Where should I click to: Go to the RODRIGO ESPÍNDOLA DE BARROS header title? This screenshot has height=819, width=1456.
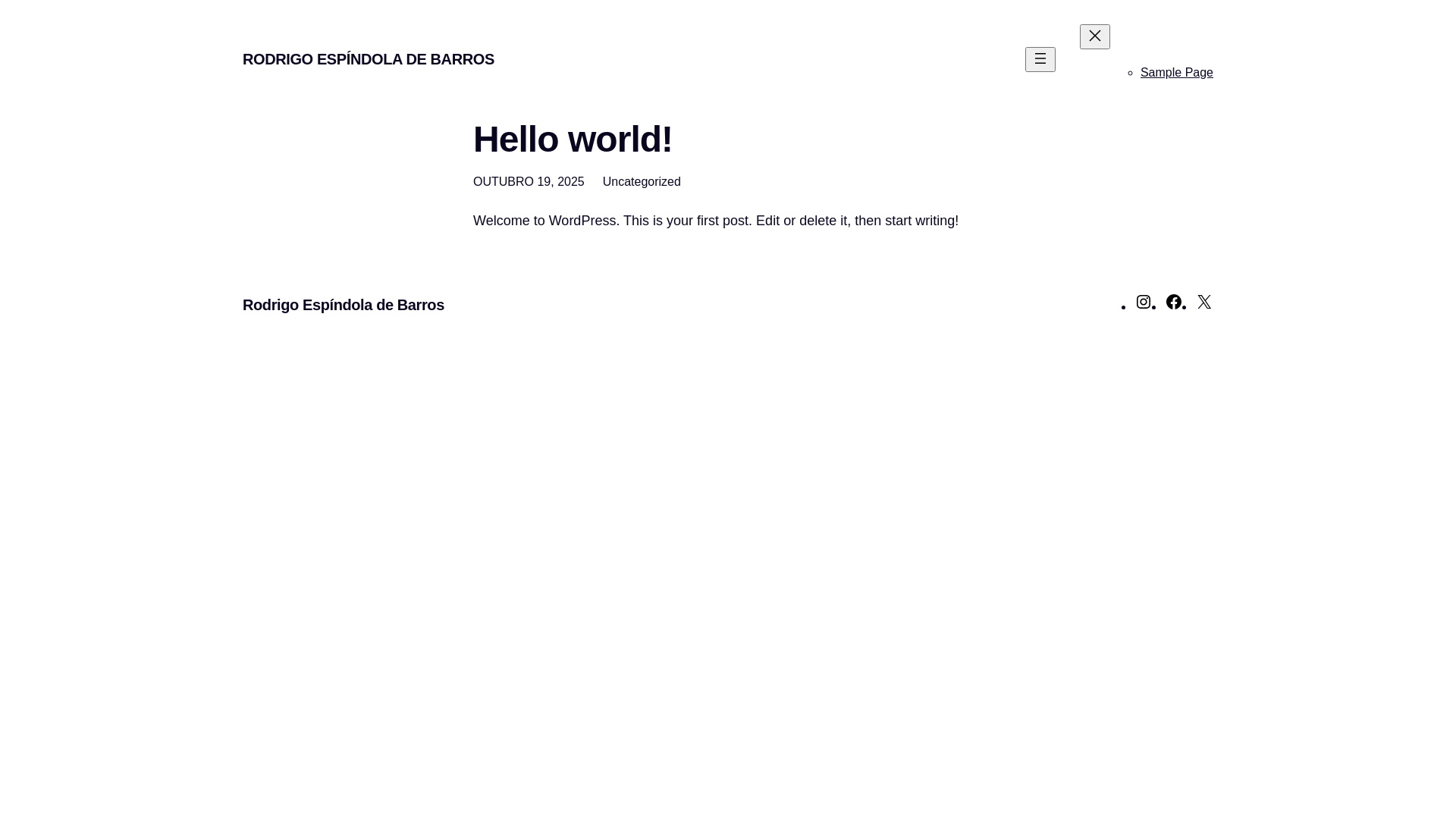pyautogui.click(x=368, y=59)
